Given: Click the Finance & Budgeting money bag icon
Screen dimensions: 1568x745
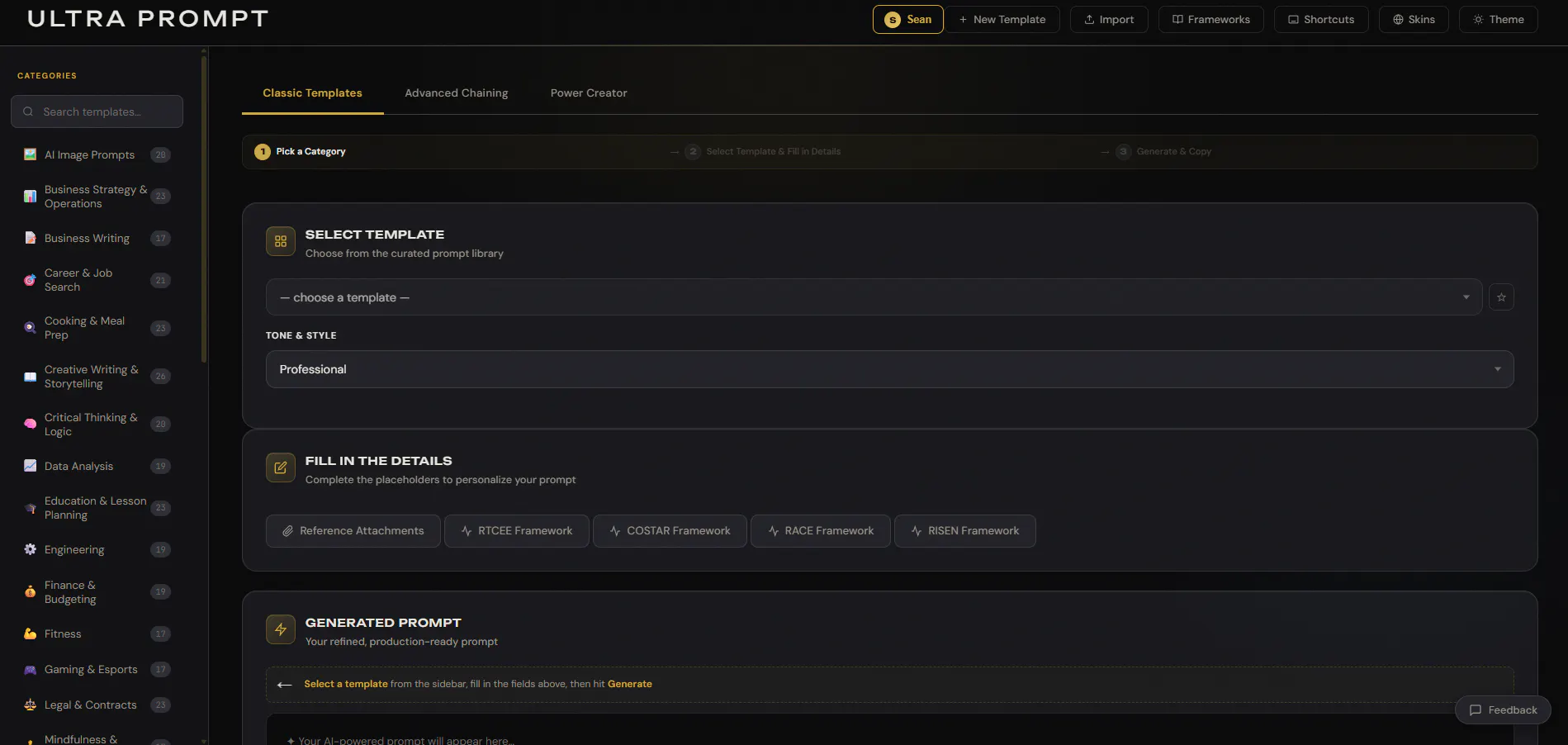Looking at the screenshot, I should pyautogui.click(x=30, y=591).
